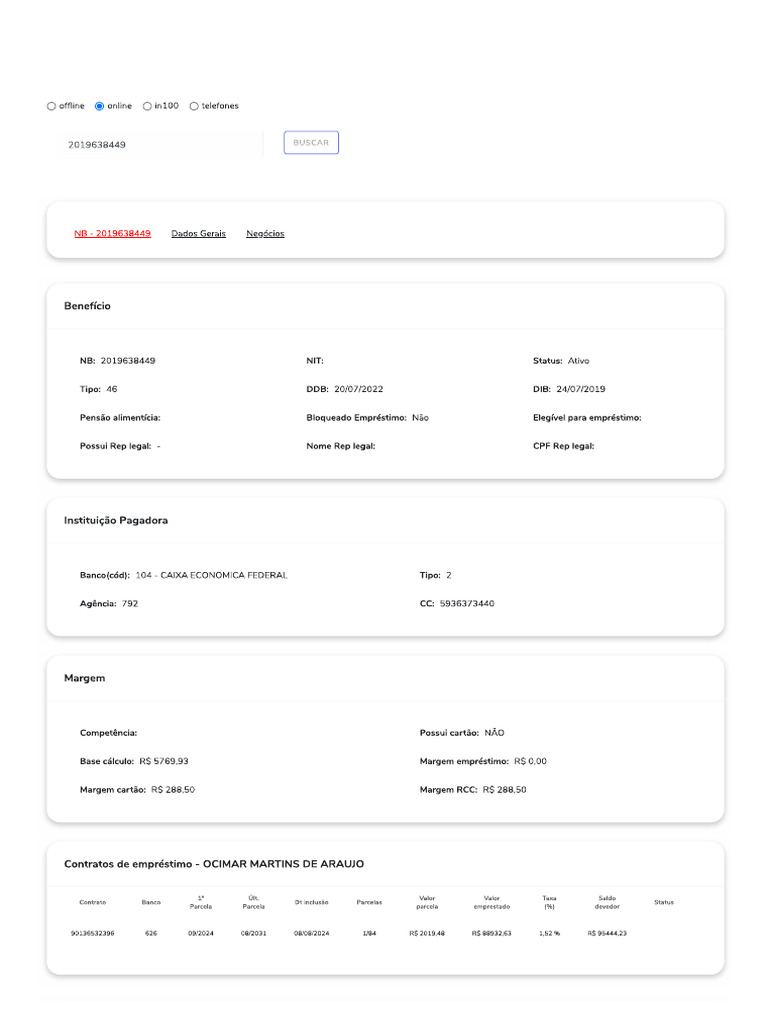Click the Margem section heading
Viewport: 768px width, 1024px height.
(84, 678)
